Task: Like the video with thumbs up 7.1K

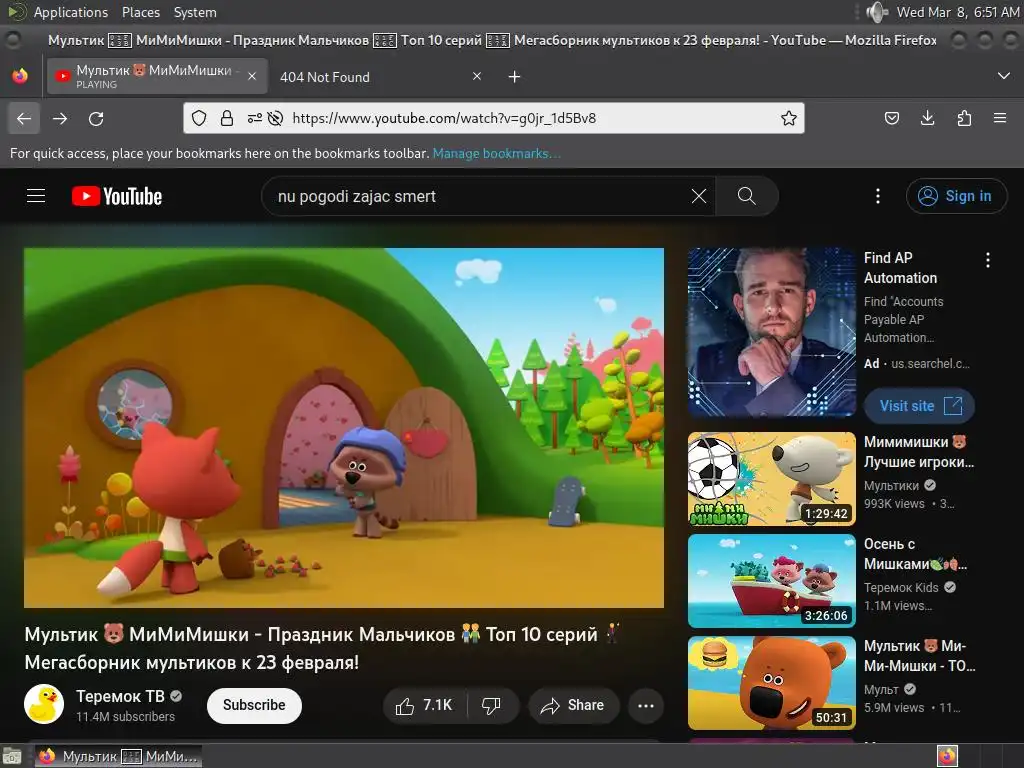Action: [424, 705]
